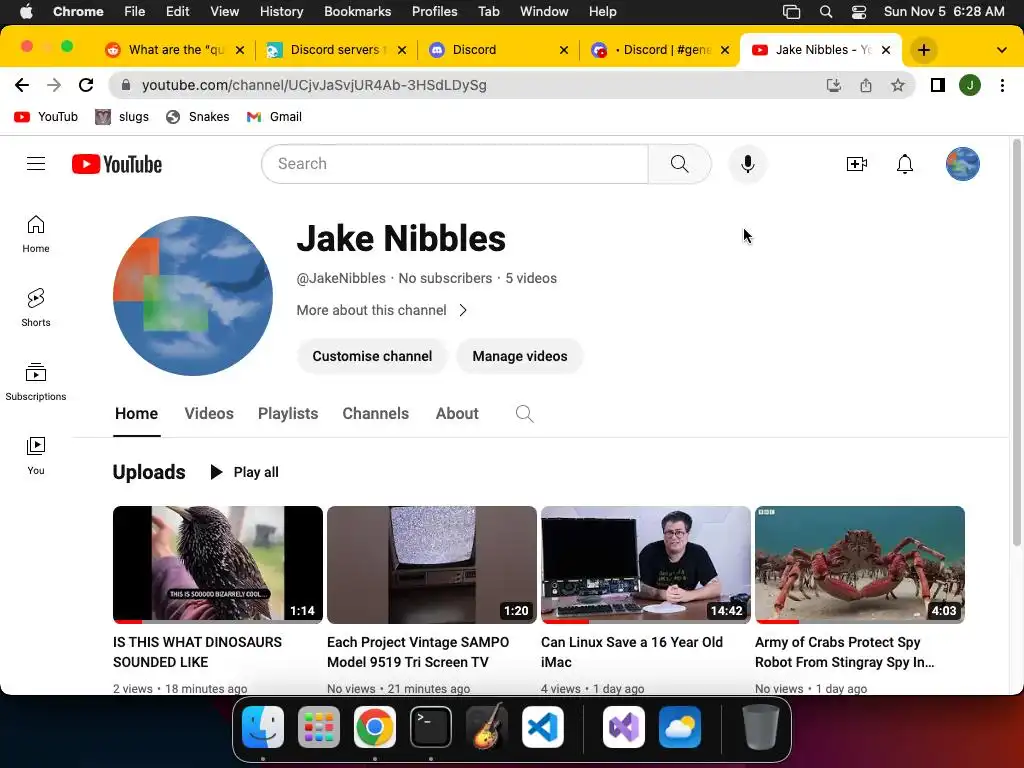Screen dimensions: 1024x768
Task: Open a new tab with plus button
Action: pyautogui.click(x=923, y=50)
